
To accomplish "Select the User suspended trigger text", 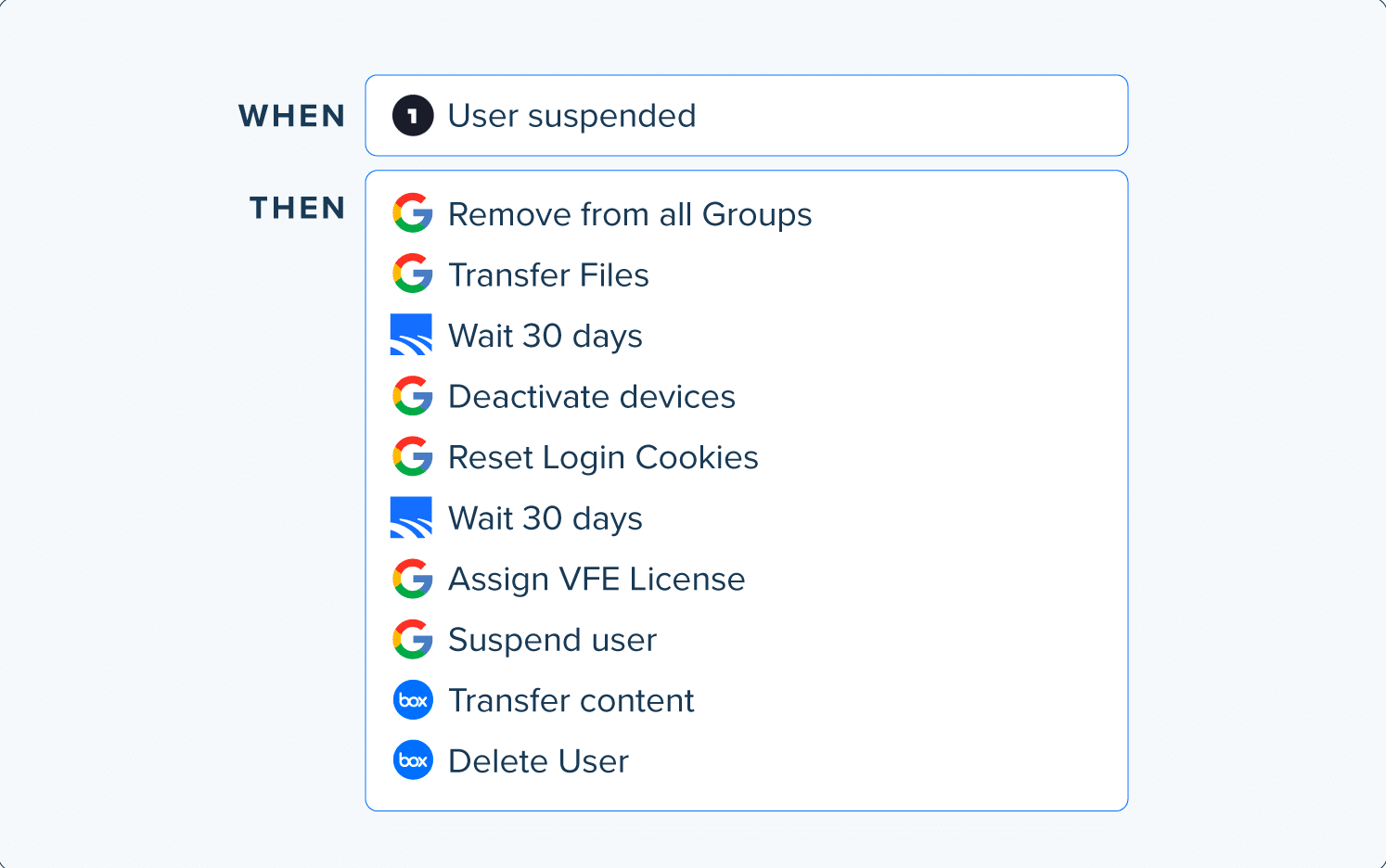I will [571, 116].
